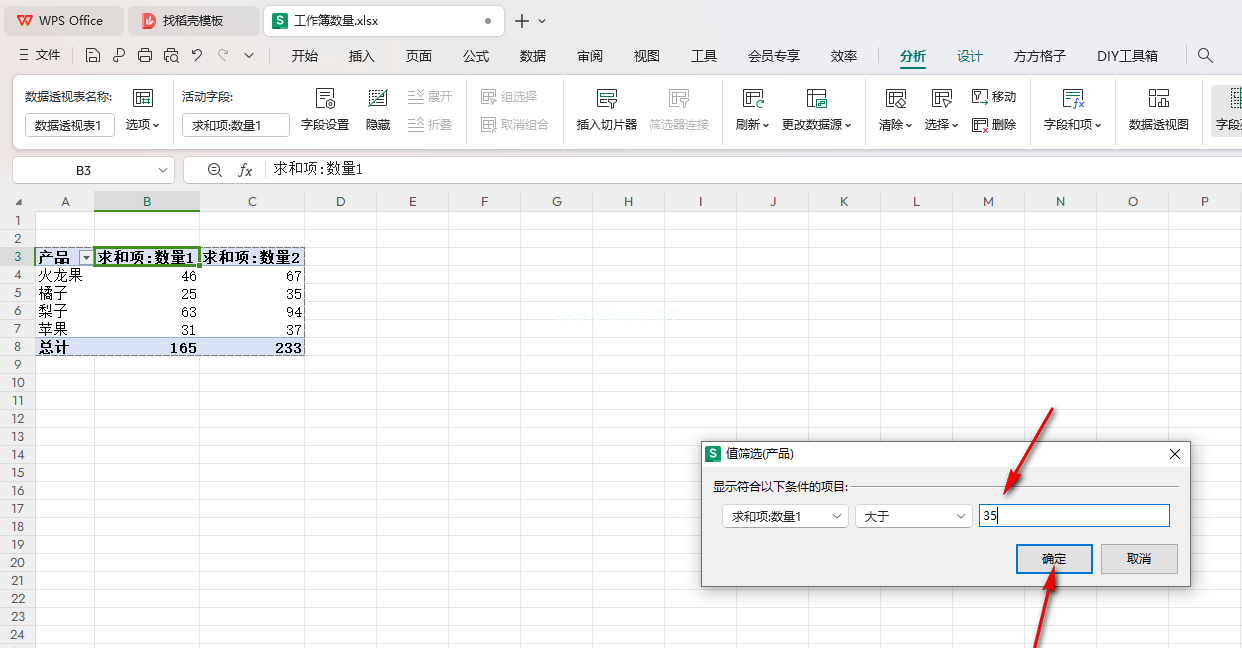
Task: Click the new tab plus button
Action: click(521, 20)
